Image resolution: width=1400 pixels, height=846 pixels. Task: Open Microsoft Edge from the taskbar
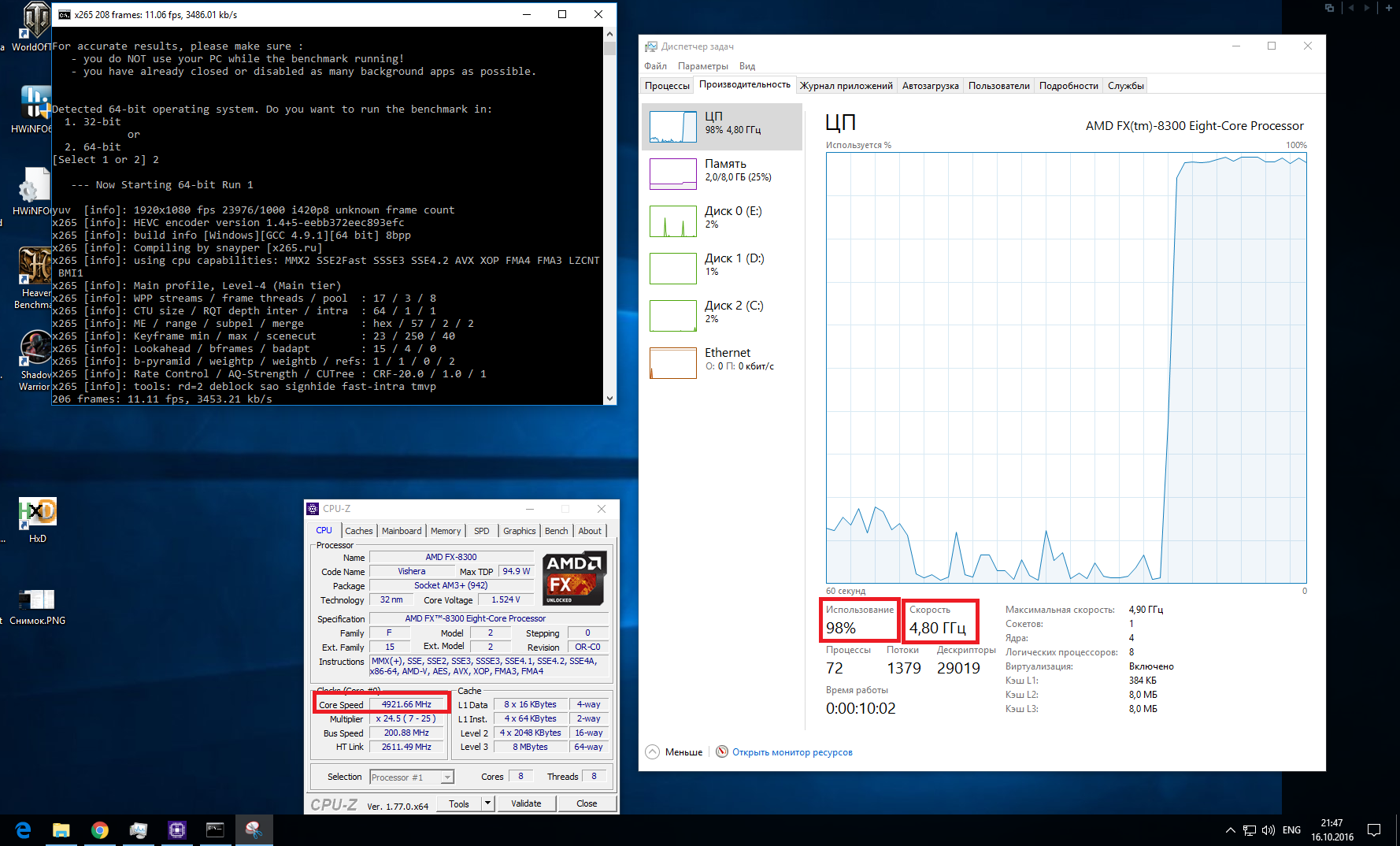coord(23,829)
